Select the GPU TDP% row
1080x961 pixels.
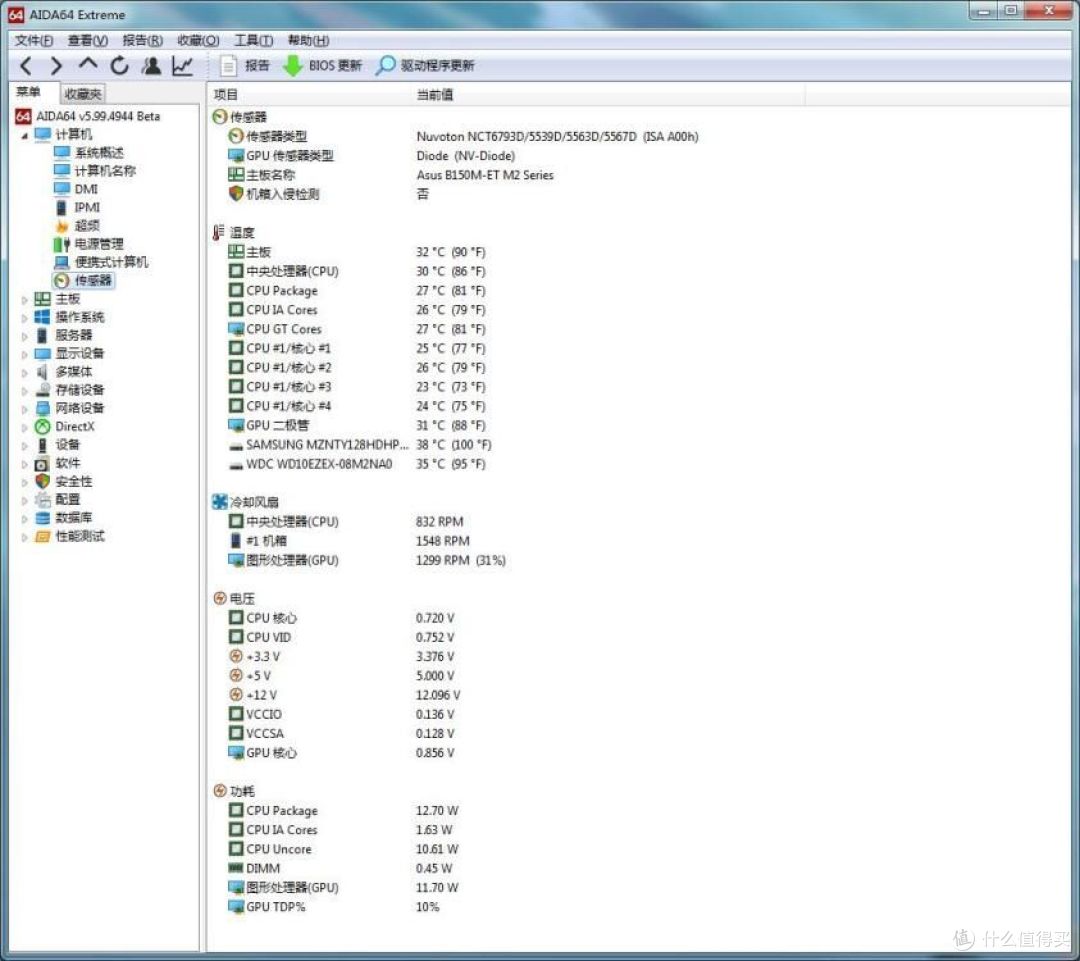pyautogui.click(x=335, y=907)
